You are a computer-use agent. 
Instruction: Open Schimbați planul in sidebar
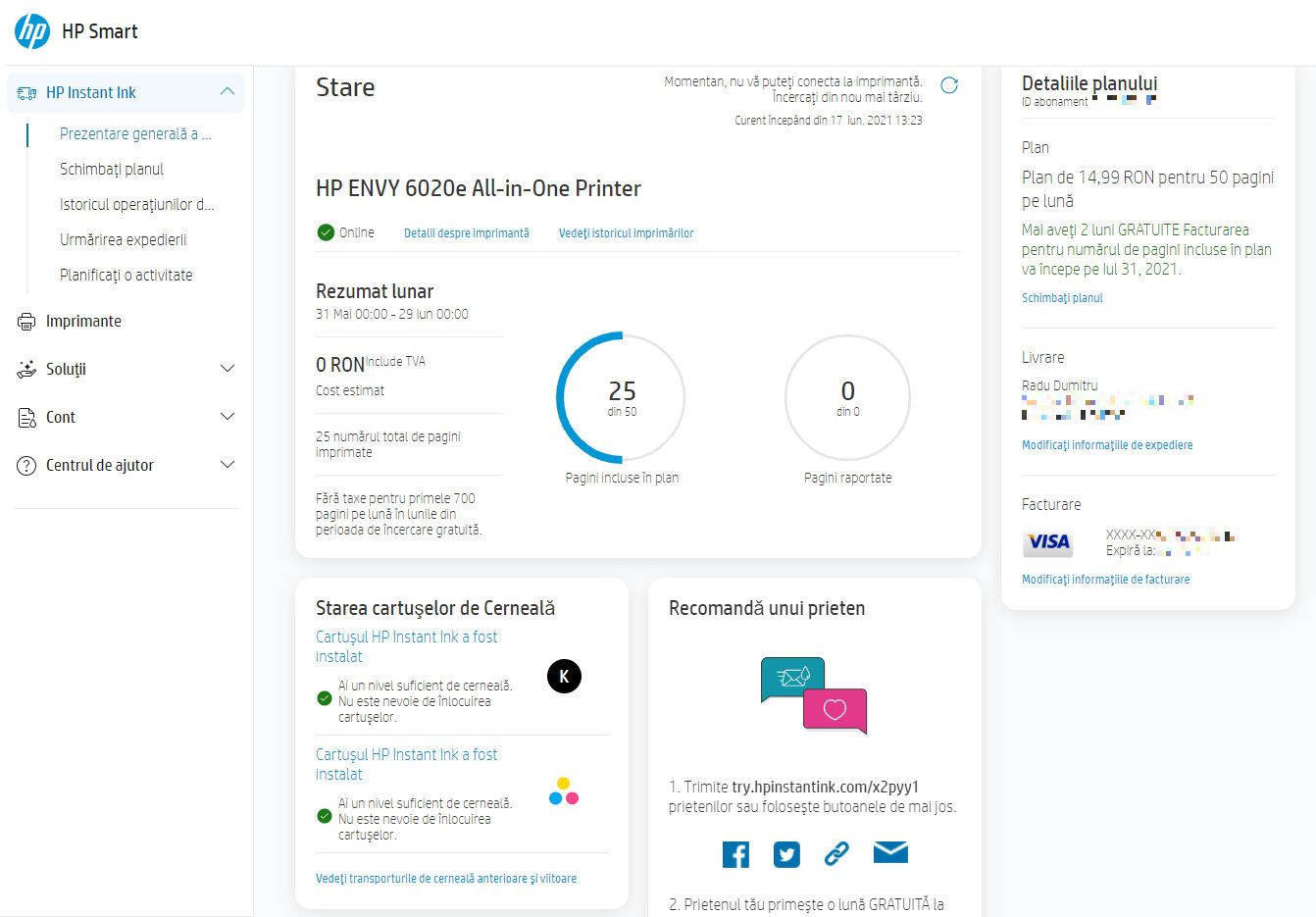pyautogui.click(x=112, y=169)
